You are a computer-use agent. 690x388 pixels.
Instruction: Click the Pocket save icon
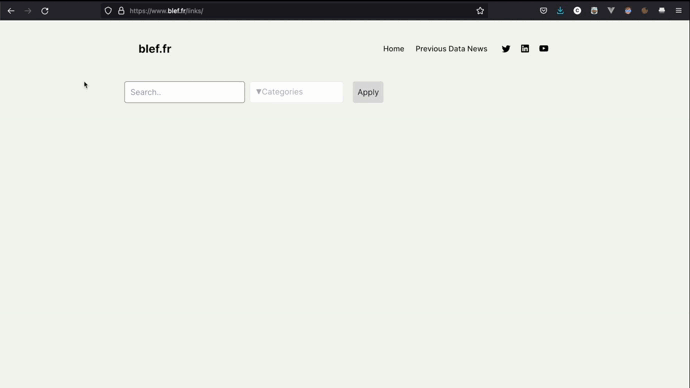(543, 11)
